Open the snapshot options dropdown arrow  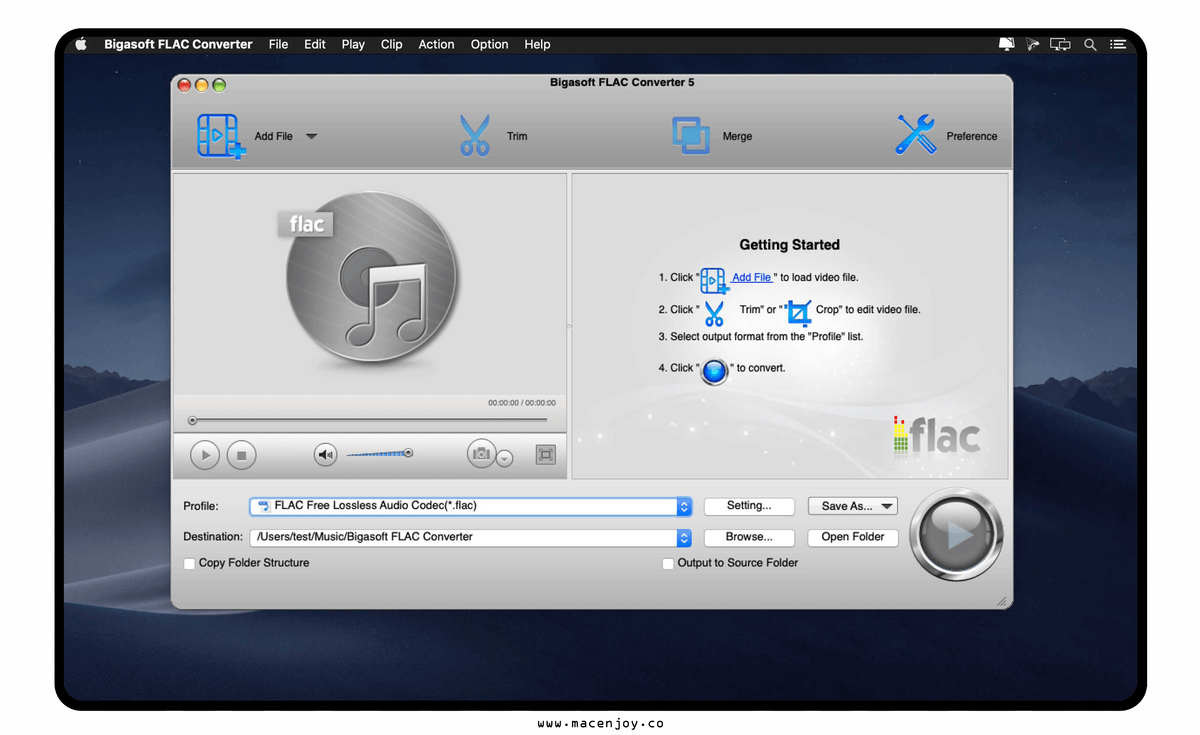click(505, 458)
